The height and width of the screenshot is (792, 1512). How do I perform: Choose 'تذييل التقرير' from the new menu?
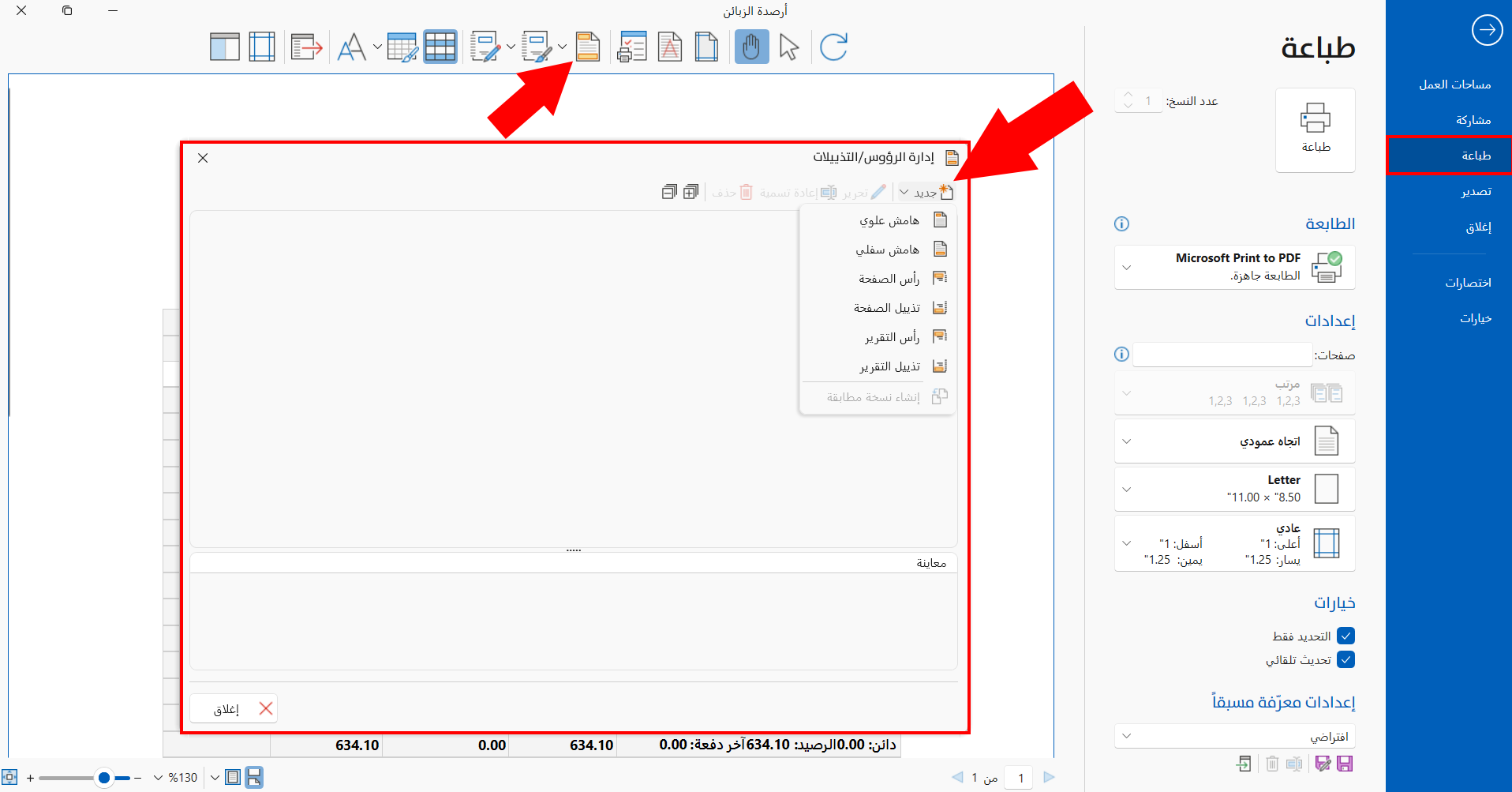point(878,366)
